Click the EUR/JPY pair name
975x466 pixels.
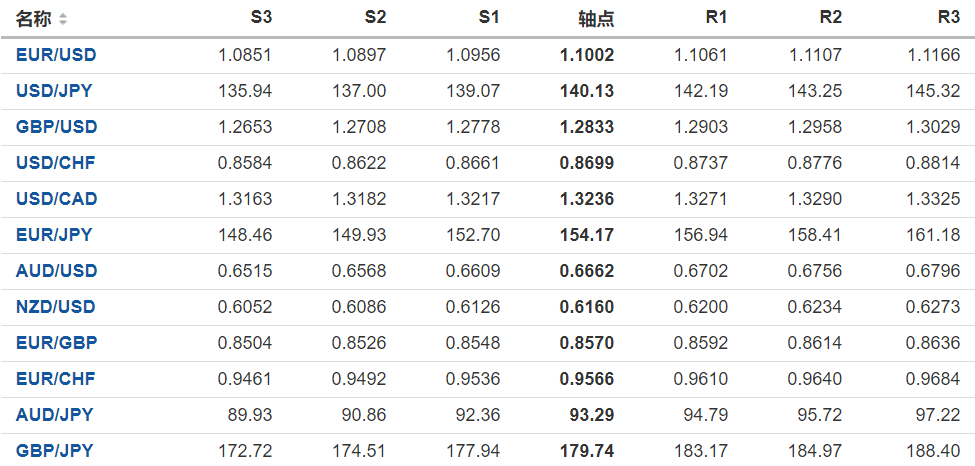[x=54, y=235]
